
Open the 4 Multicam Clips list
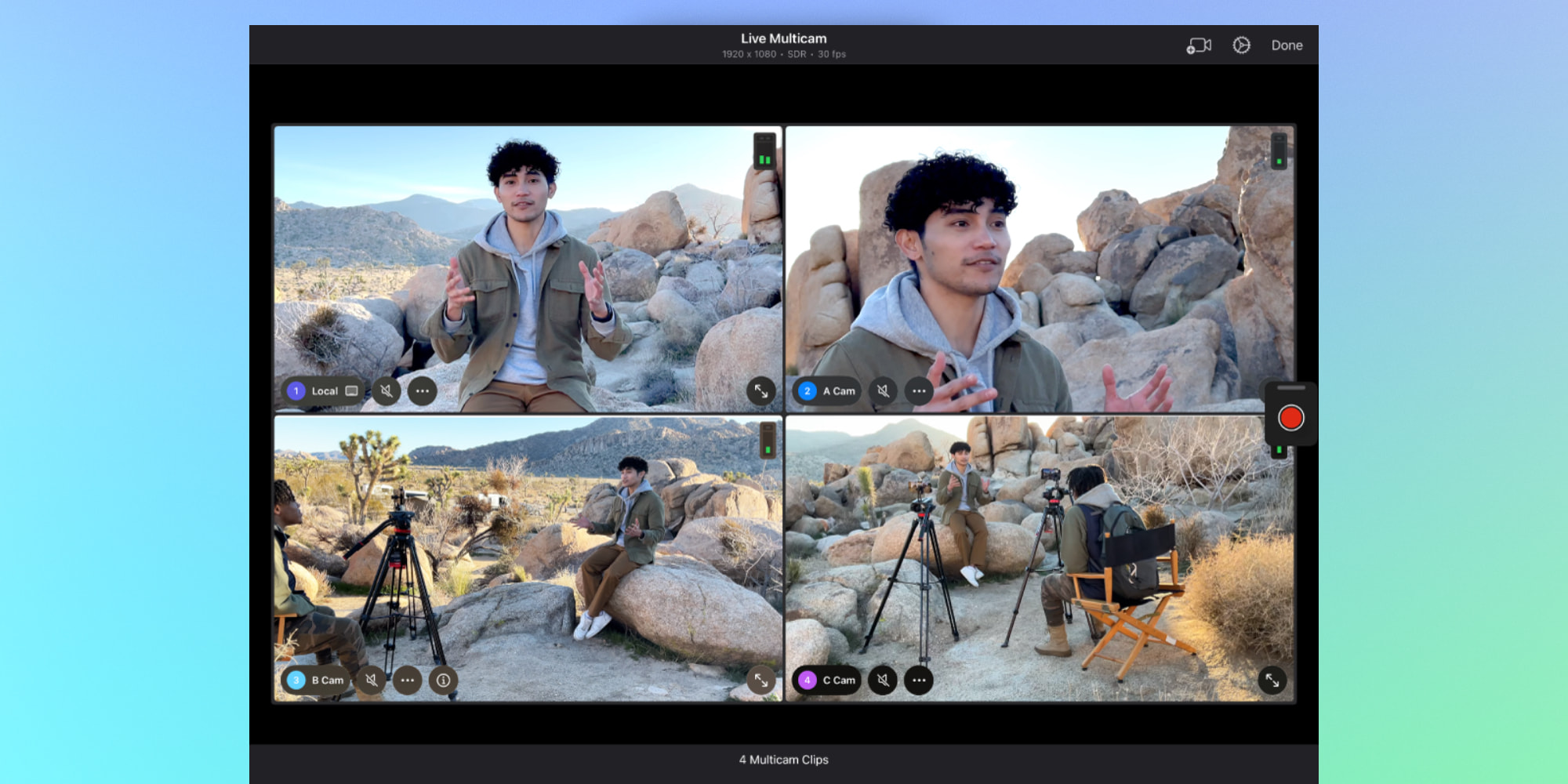point(783,760)
